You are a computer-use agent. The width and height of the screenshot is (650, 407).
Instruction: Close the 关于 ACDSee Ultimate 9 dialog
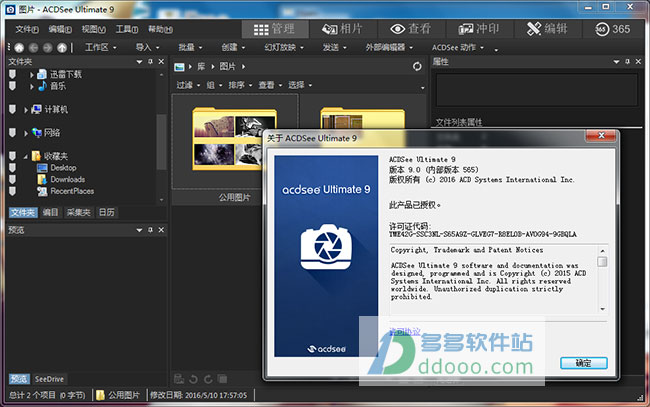[601, 136]
